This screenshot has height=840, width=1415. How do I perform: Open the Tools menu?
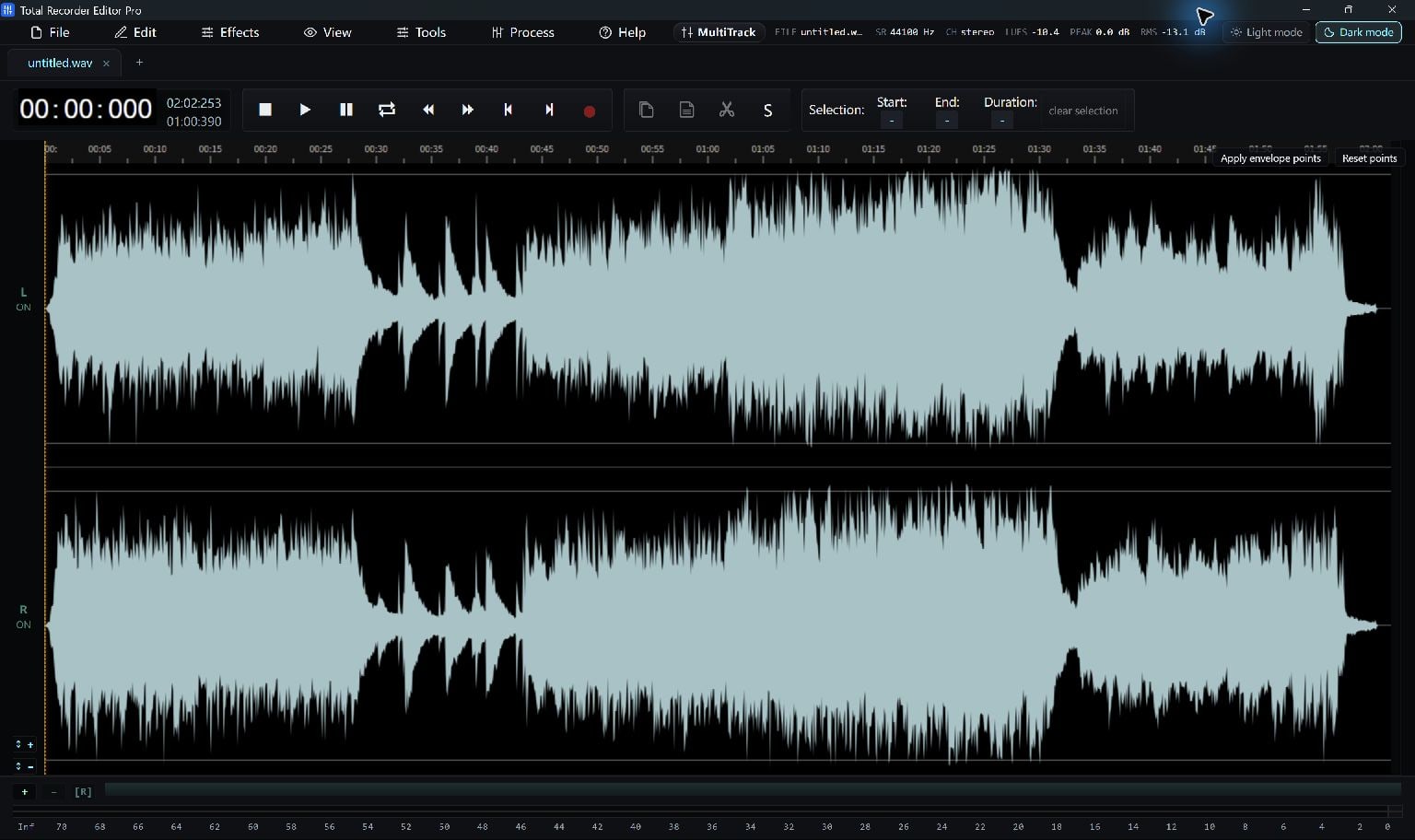pyautogui.click(x=421, y=32)
